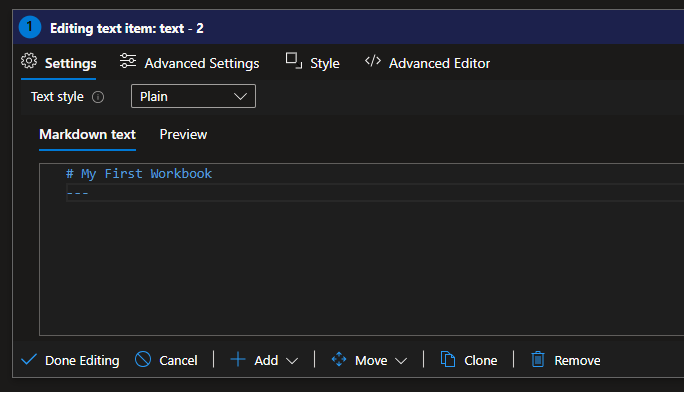
Task: Select the Markdown text tab
Action: 87,135
